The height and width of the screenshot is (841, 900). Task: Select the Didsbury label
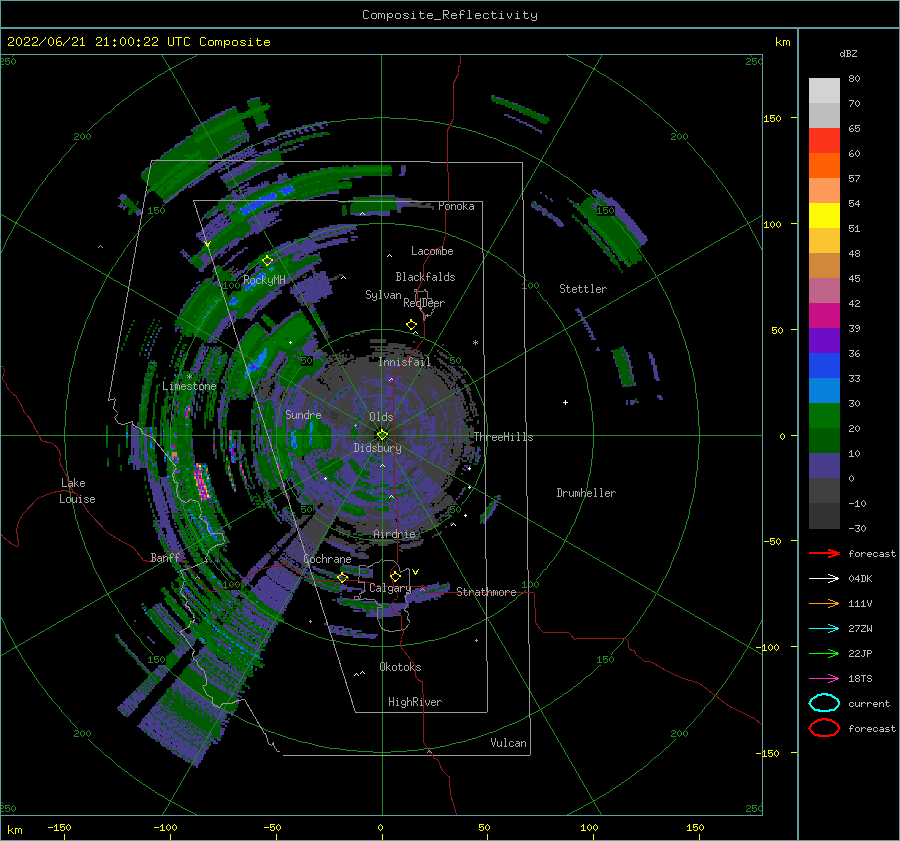point(378,448)
